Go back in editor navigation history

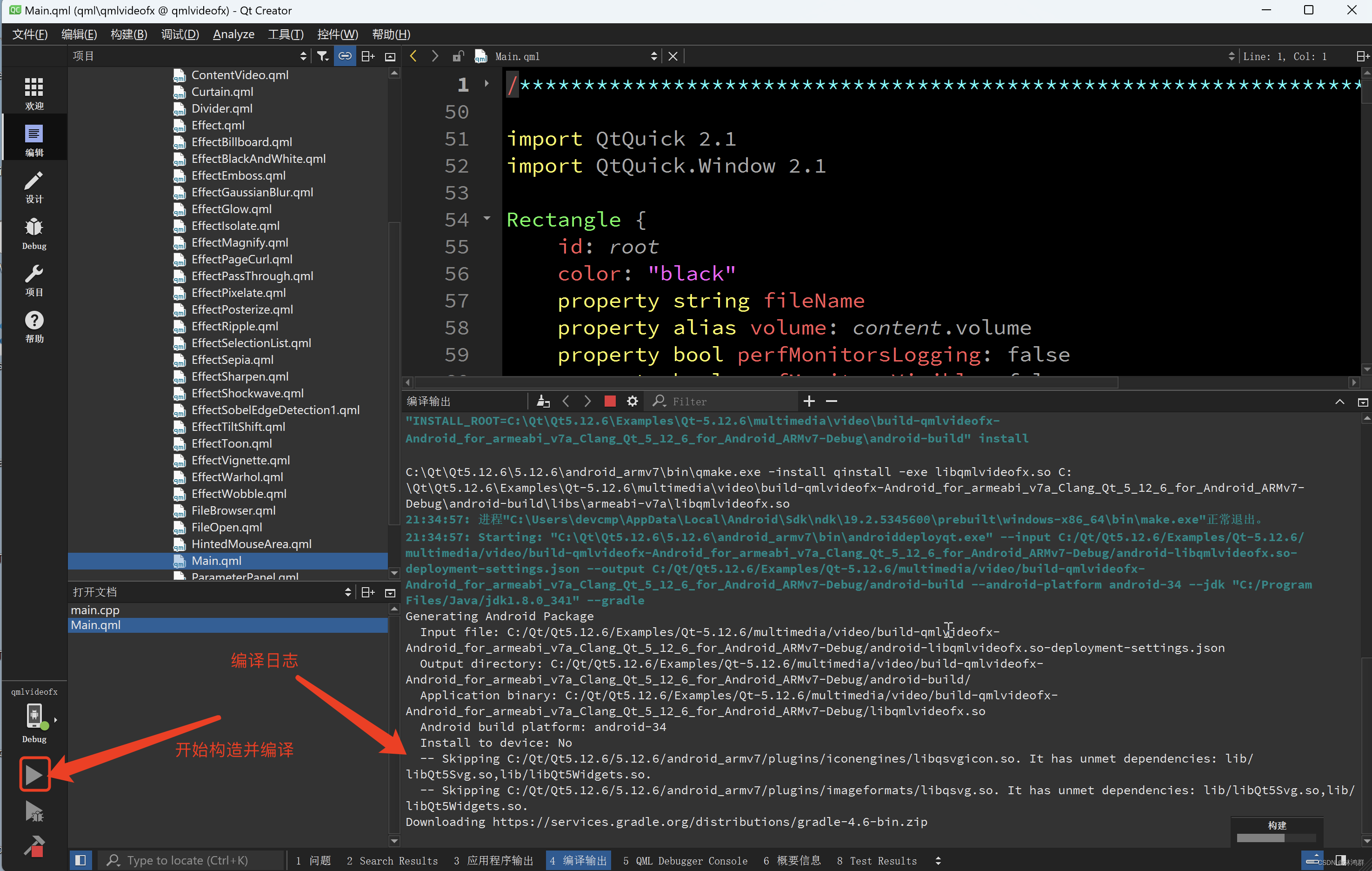click(x=413, y=56)
